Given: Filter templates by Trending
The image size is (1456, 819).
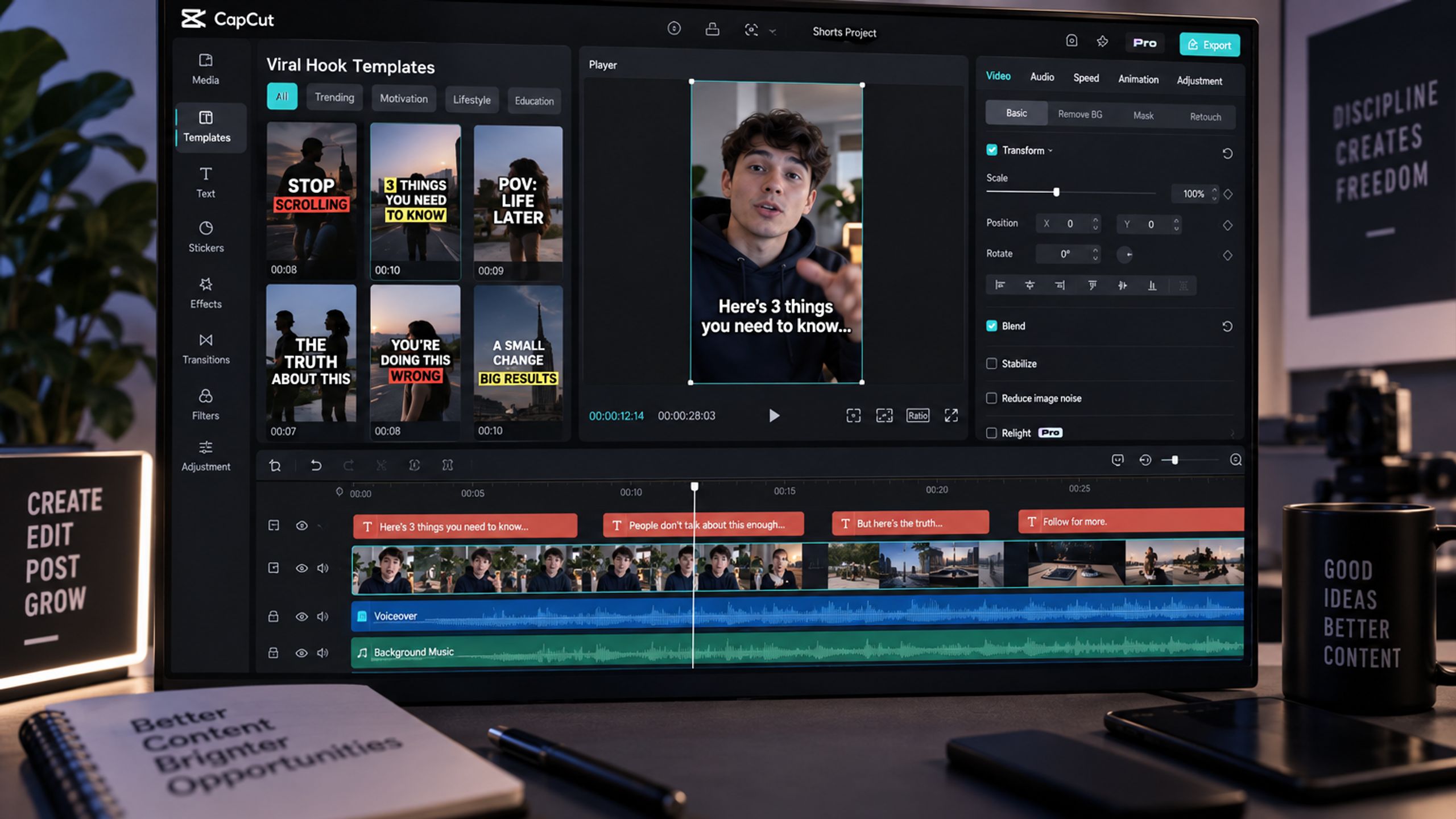Looking at the screenshot, I should 334,97.
